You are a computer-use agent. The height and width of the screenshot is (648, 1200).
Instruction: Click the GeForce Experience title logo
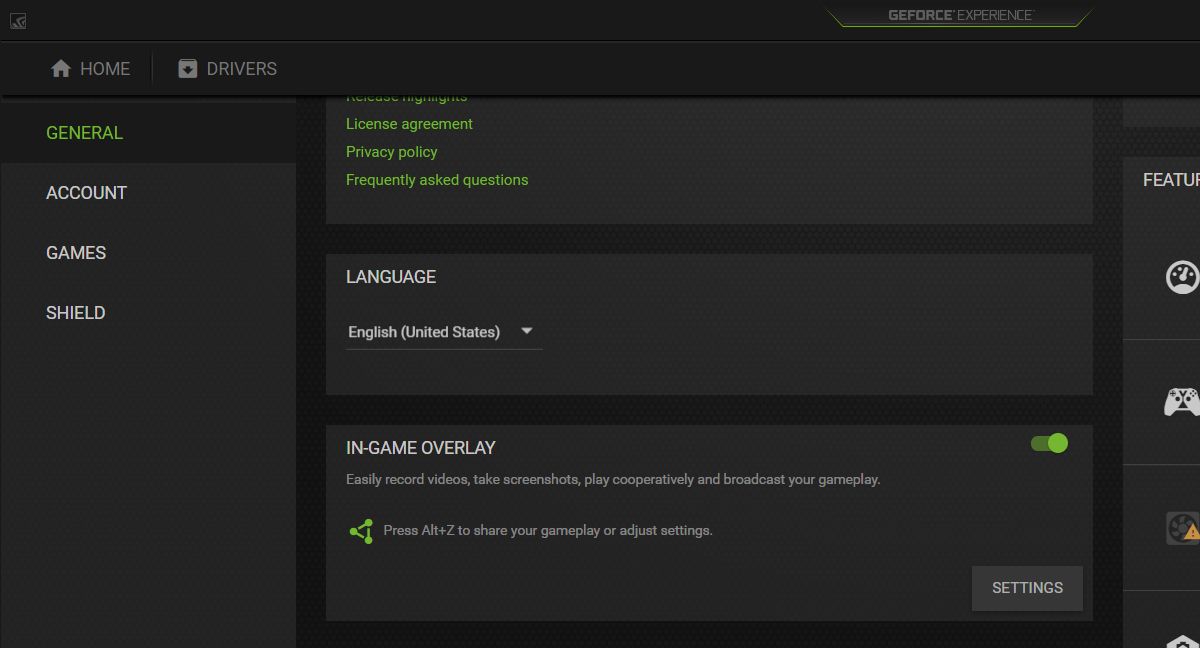960,15
